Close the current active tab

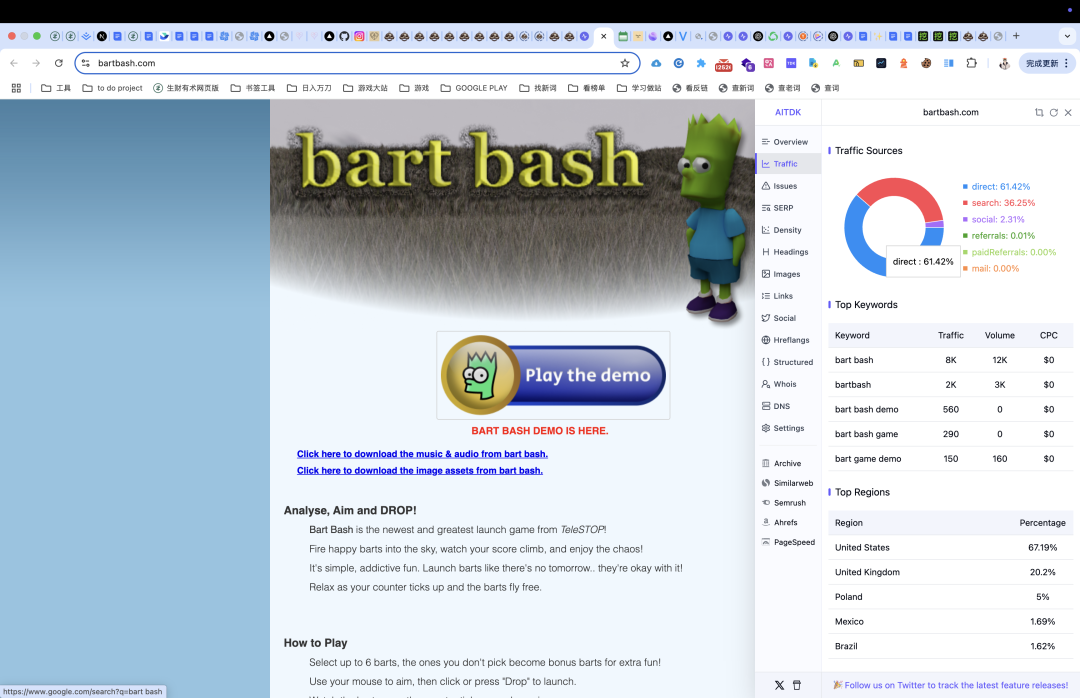point(603,36)
